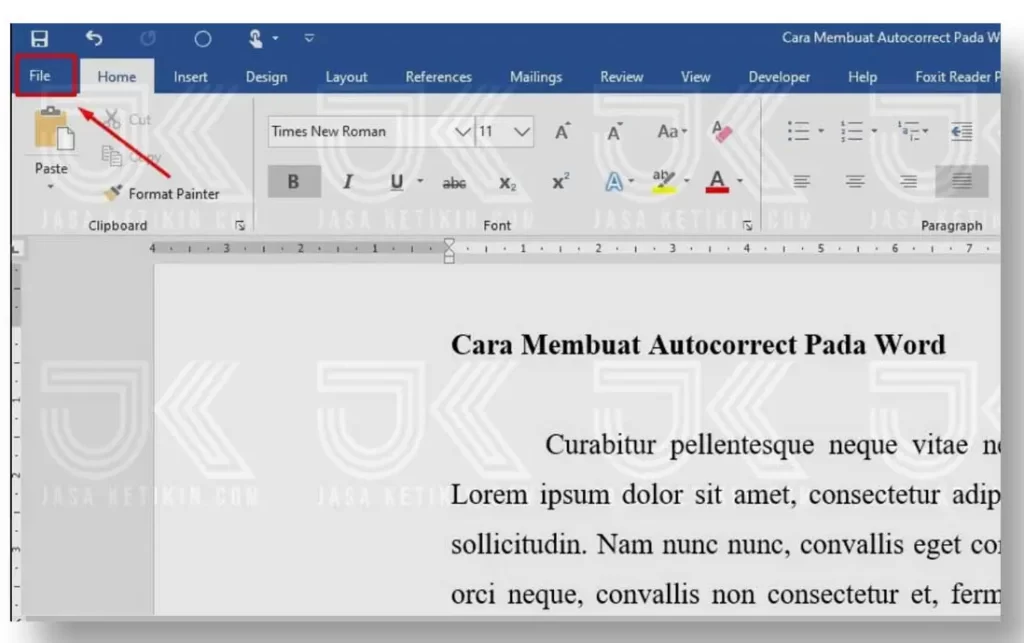
Task: Toggle Bold formatting
Action: [x=294, y=181]
